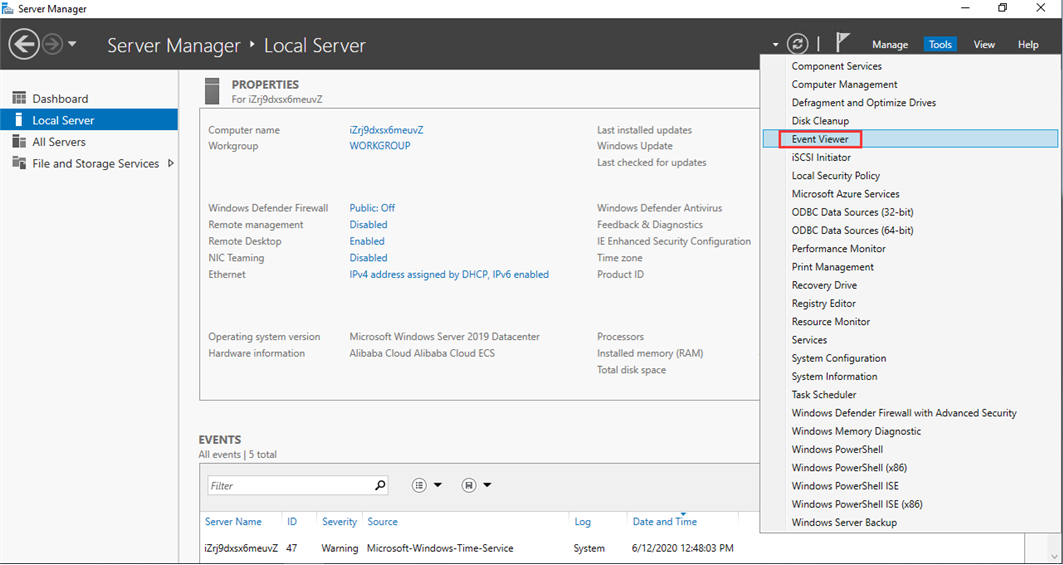Sort events by Server Name column
This screenshot has width=1063, height=565.
[233, 522]
